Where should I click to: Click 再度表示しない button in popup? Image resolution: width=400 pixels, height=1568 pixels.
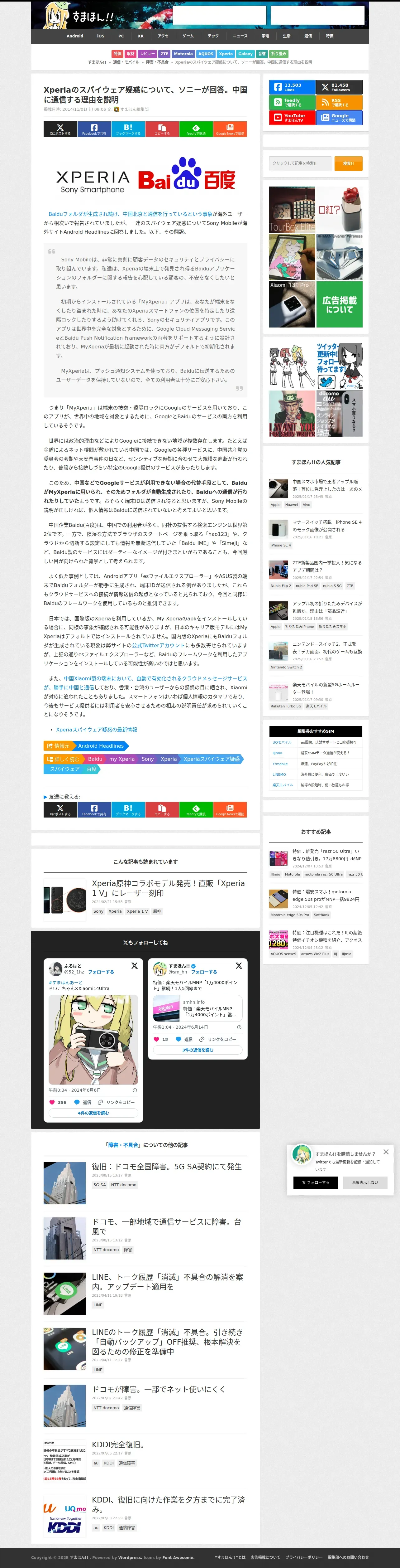click(x=365, y=1183)
